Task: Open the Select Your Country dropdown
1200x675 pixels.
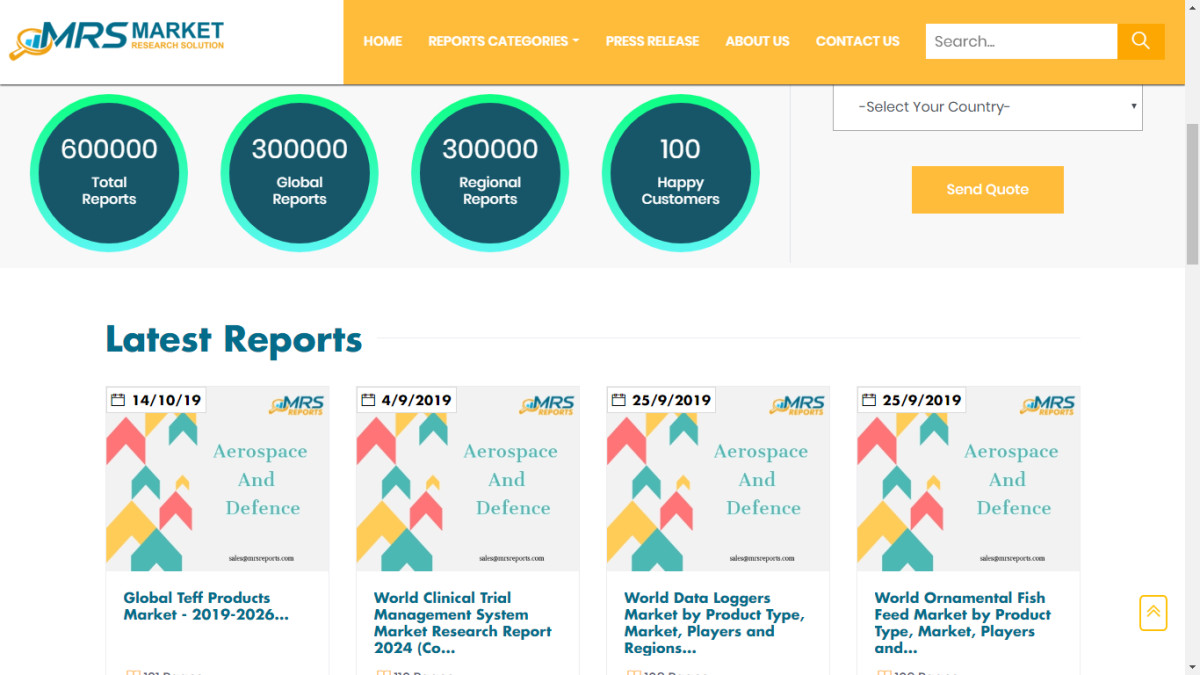Action: pyautogui.click(x=987, y=107)
